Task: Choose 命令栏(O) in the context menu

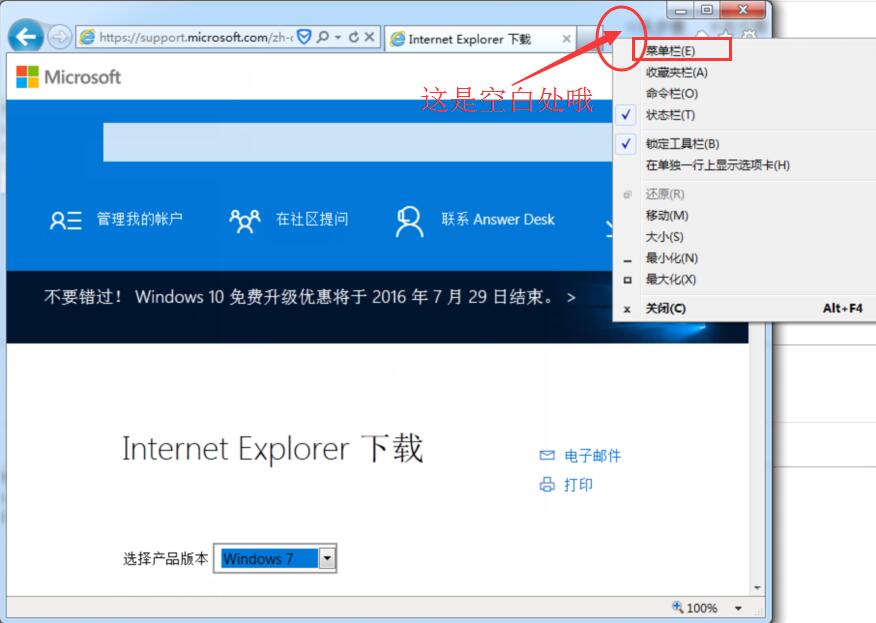Action: 746,93
